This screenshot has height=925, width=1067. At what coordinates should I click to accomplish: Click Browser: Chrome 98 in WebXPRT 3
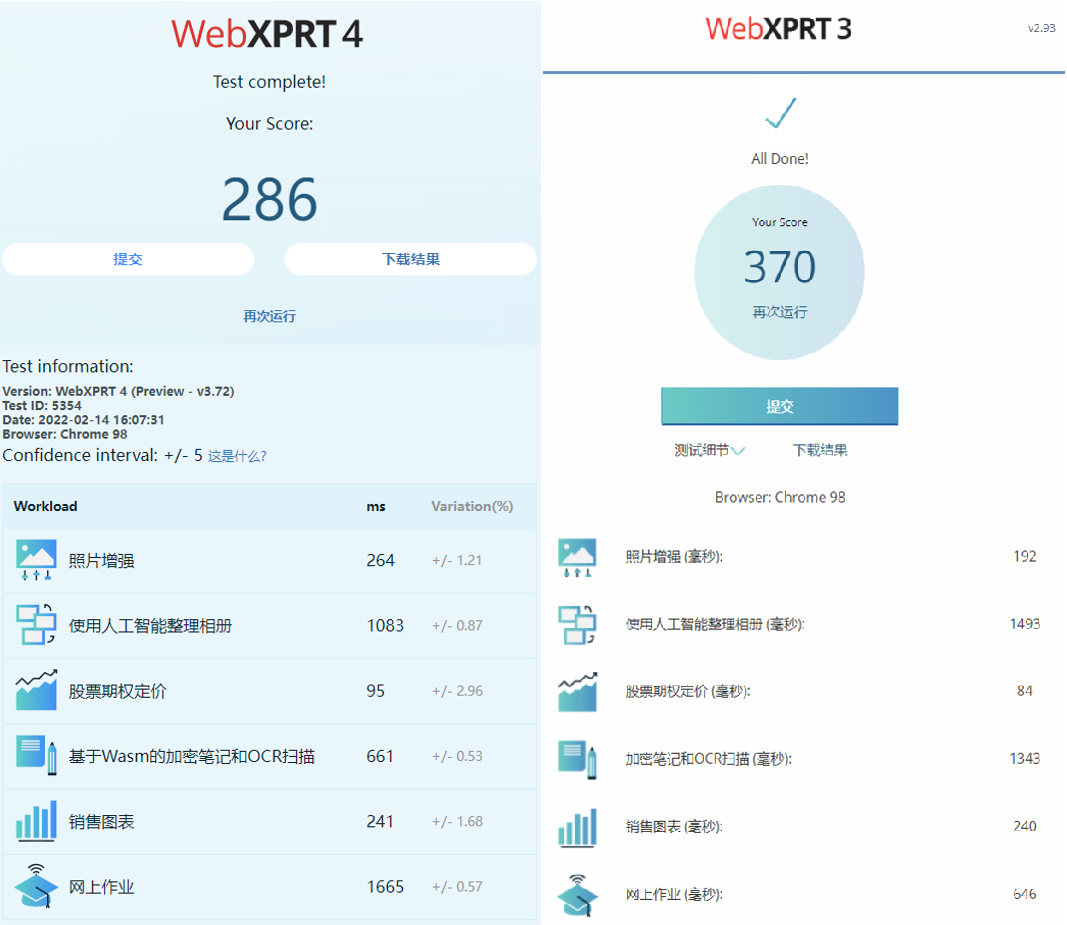tap(780, 498)
